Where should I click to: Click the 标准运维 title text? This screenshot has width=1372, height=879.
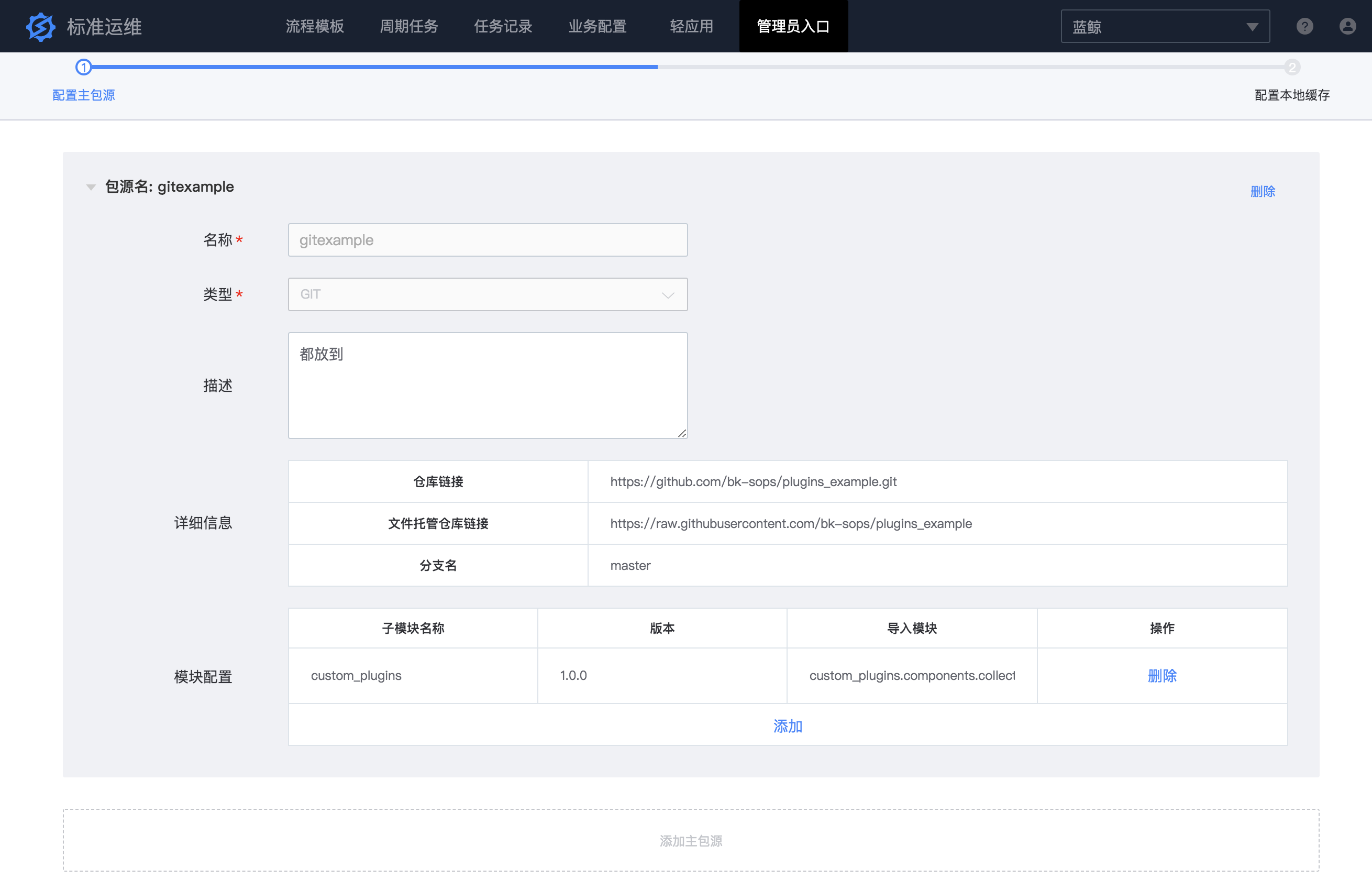104,26
